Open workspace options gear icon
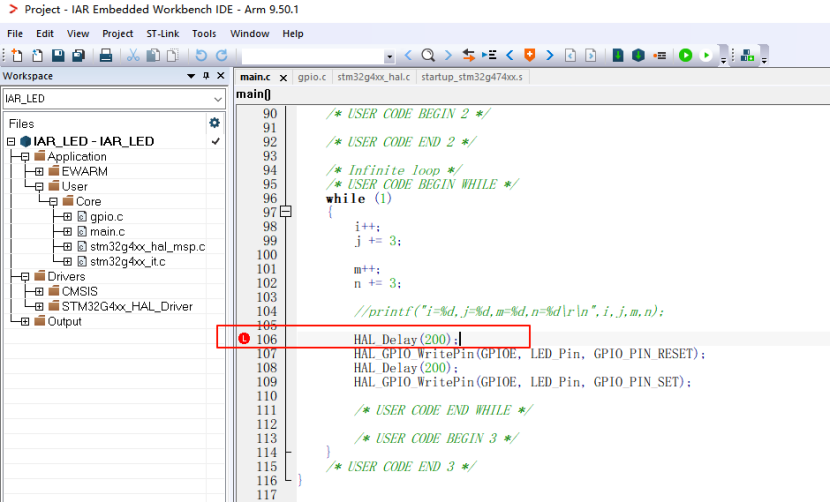The height and width of the screenshot is (503, 830). click(x=214, y=123)
